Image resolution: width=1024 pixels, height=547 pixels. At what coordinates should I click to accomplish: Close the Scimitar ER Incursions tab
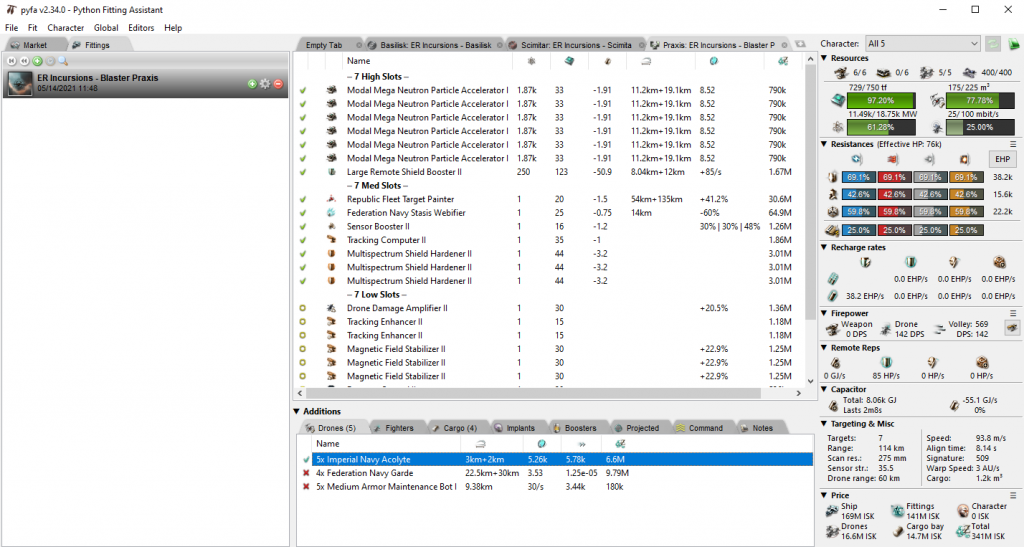[x=641, y=45]
